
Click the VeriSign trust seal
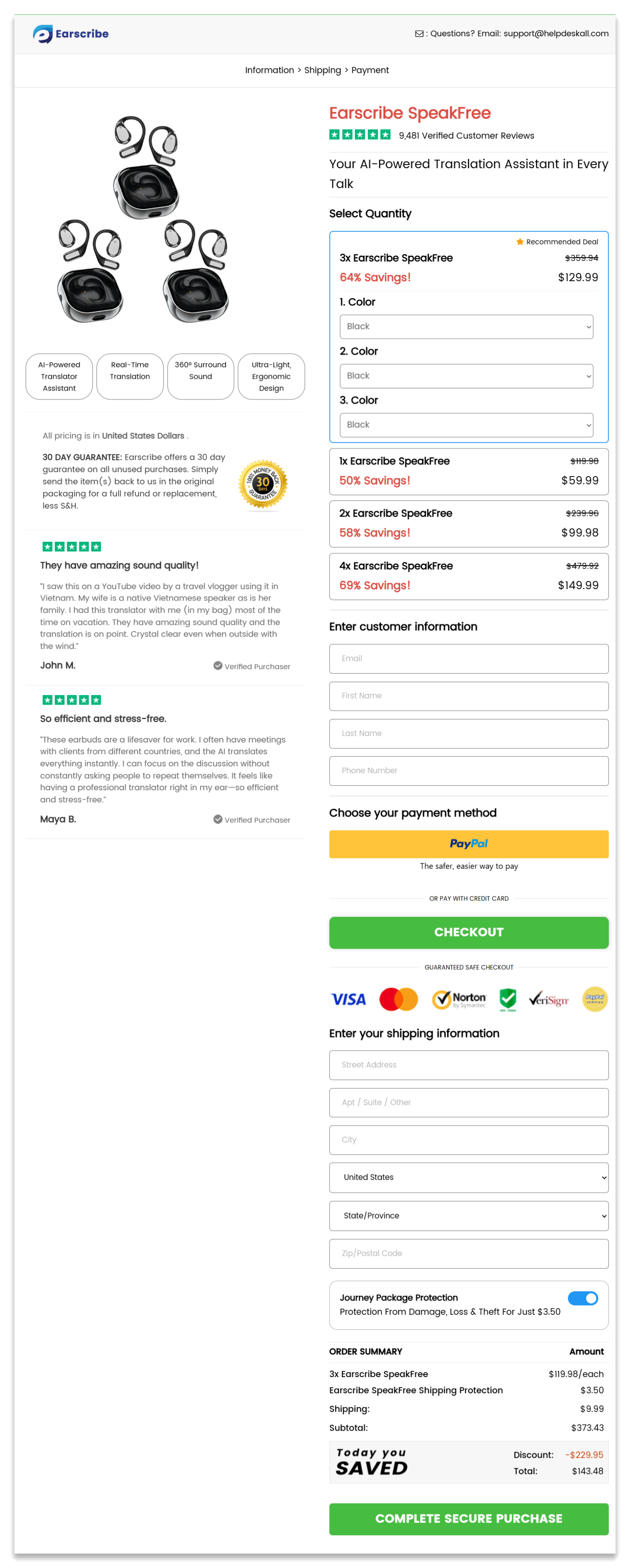coord(548,999)
